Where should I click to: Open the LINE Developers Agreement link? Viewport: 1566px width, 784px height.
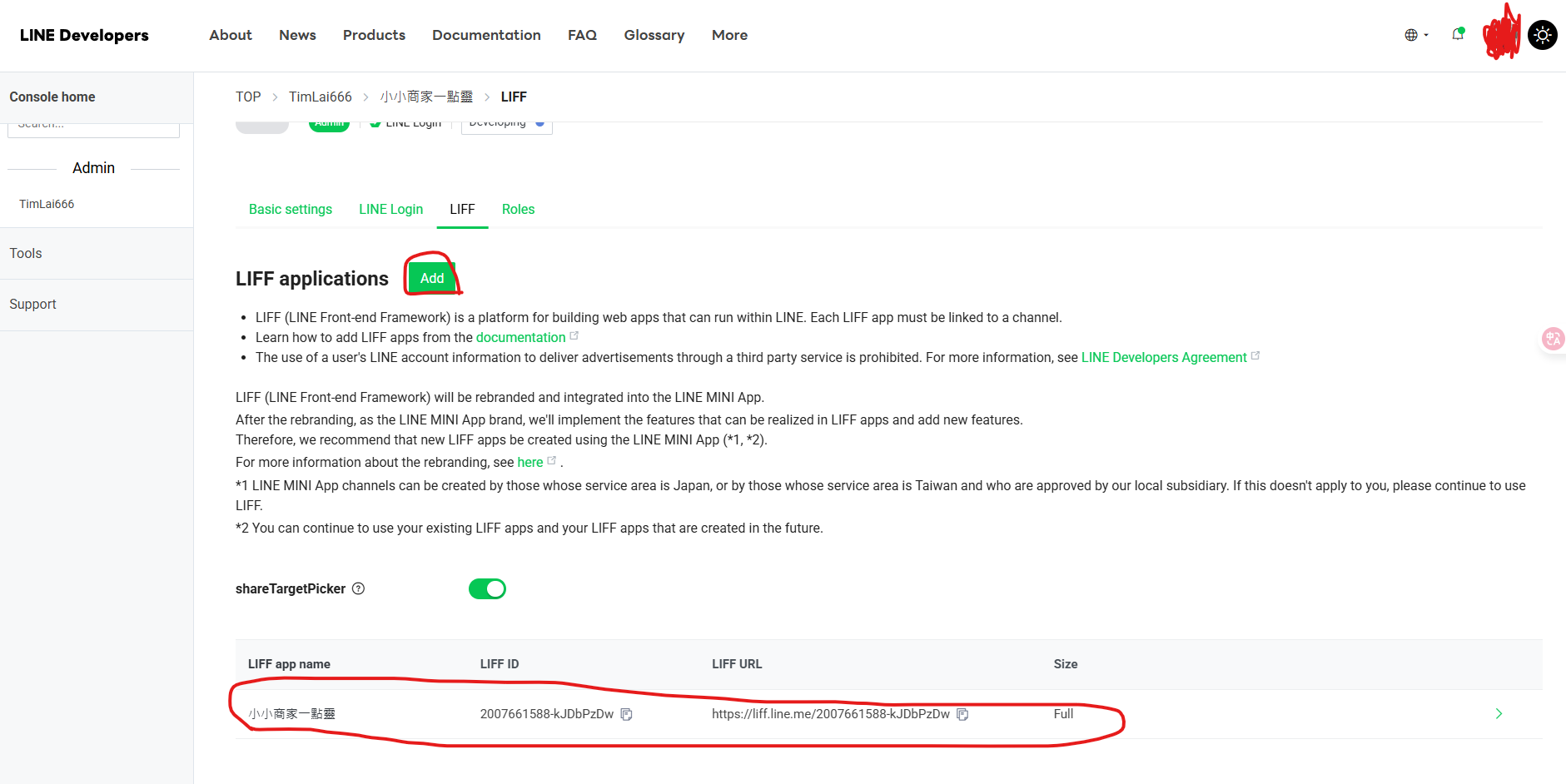click(x=1163, y=358)
